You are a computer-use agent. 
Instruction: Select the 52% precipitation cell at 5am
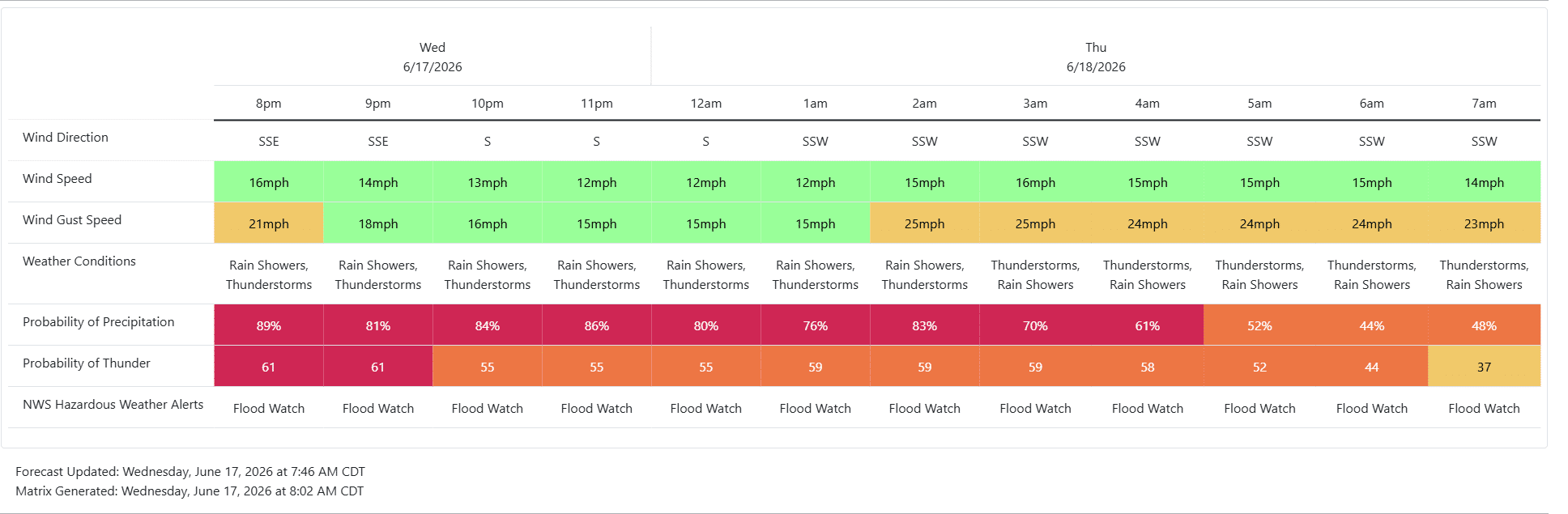click(x=1259, y=325)
